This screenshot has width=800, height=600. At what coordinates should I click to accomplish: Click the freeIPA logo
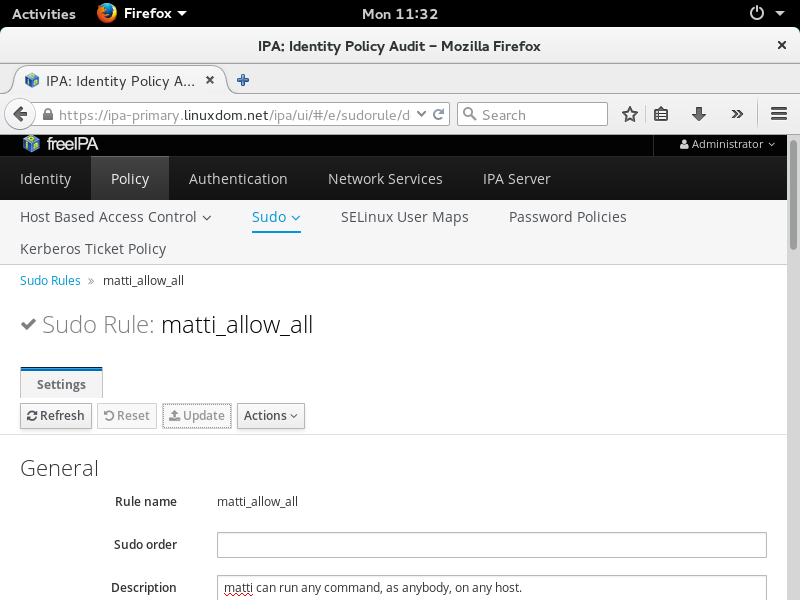pos(60,144)
